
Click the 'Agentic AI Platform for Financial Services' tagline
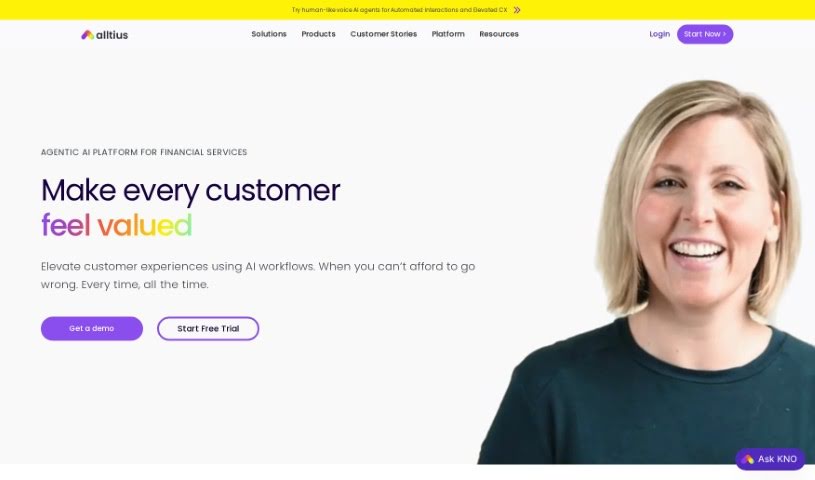pos(144,152)
